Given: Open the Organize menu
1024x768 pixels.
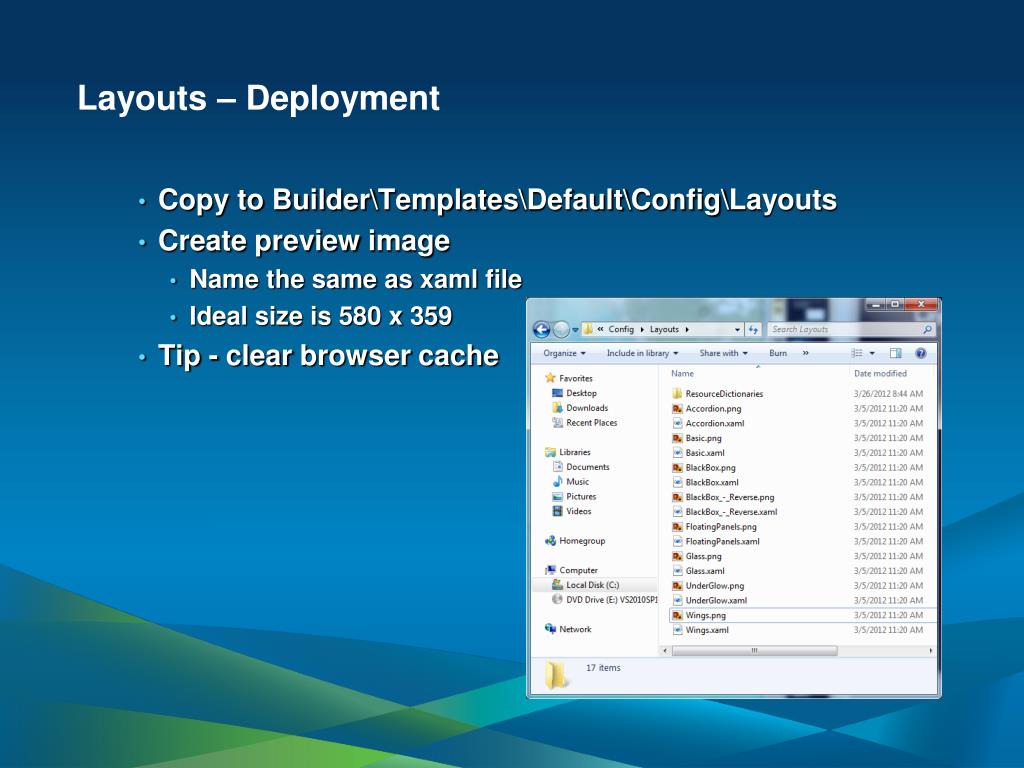Looking at the screenshot, I should tap(564, 353).
